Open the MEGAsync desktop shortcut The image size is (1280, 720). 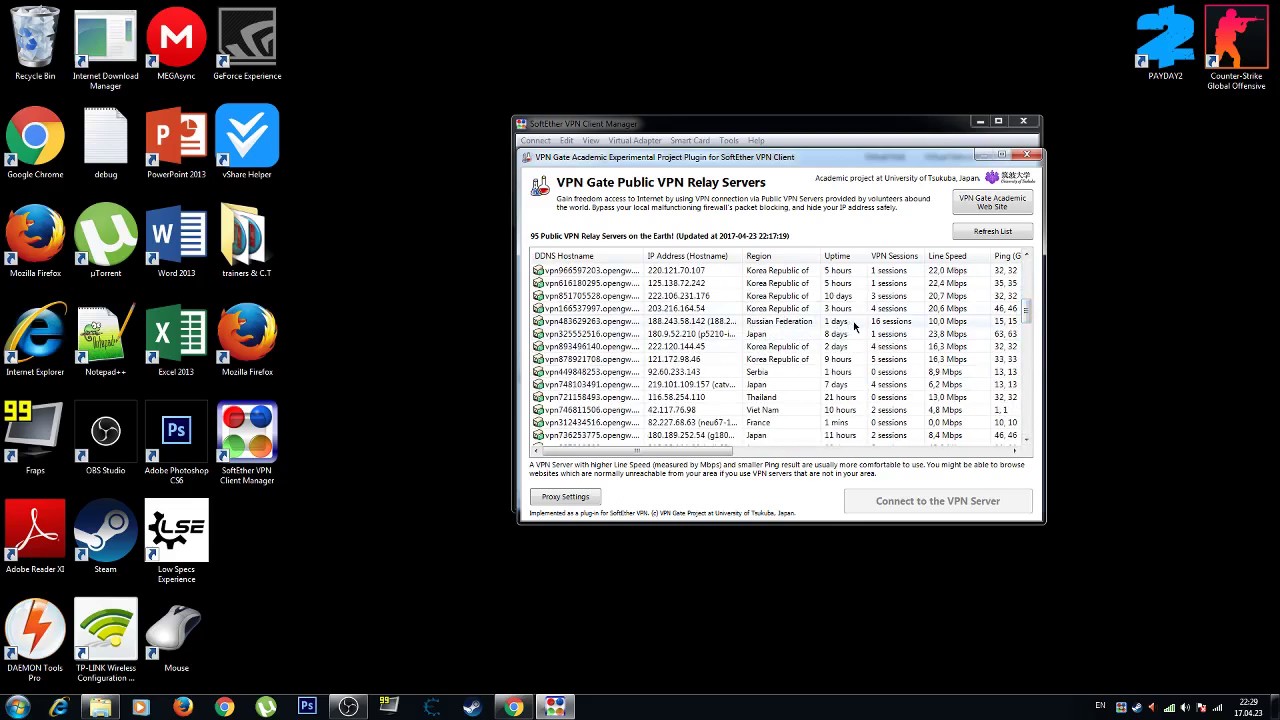tap(176, 45)
